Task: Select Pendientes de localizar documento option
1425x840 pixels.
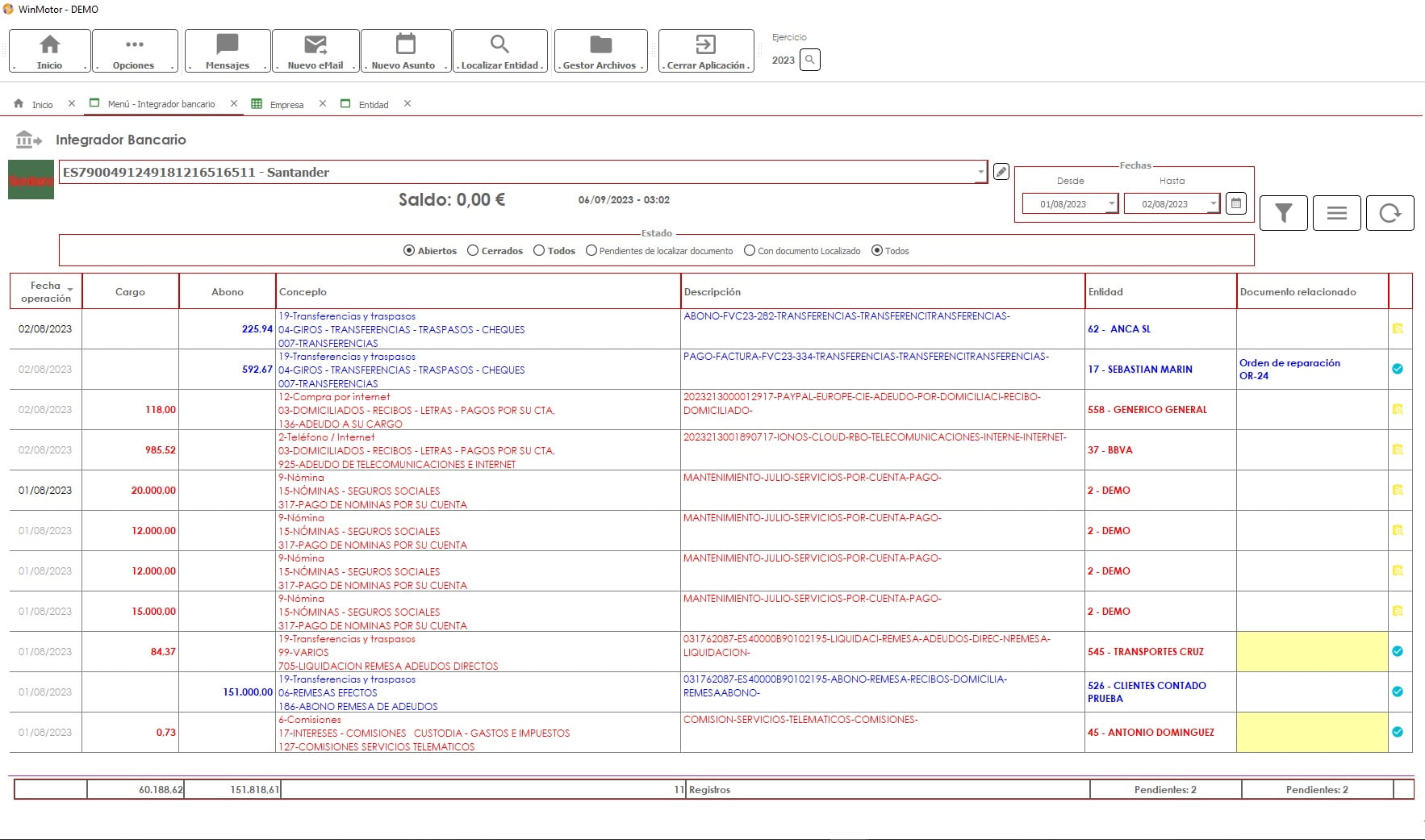Action: coord(591,251)
